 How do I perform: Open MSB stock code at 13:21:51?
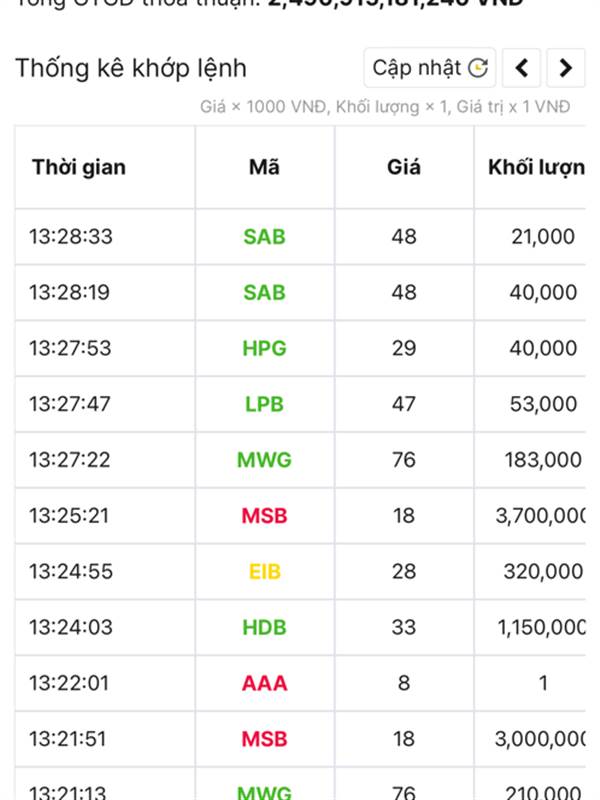(264, 739)
